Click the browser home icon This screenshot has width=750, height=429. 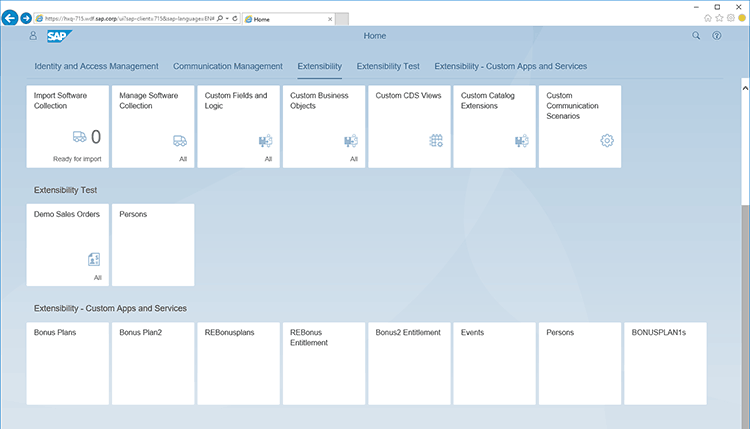click(708, 18)
